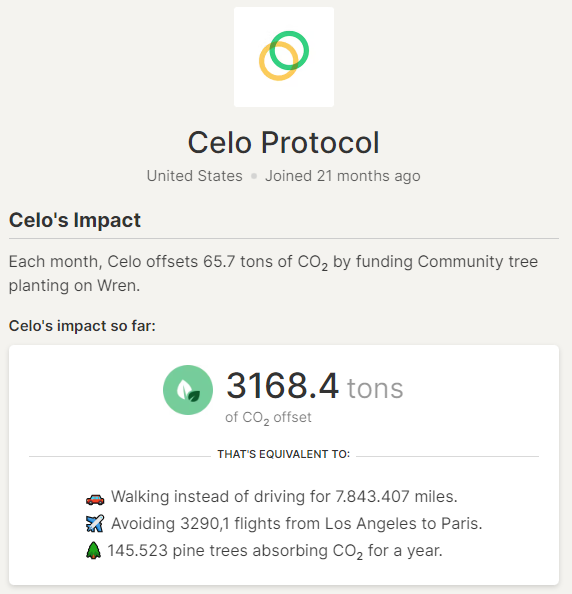Click the Celo Protocol title heading
This screenshot has width=572, height=594.
click(x=284, y=142)
